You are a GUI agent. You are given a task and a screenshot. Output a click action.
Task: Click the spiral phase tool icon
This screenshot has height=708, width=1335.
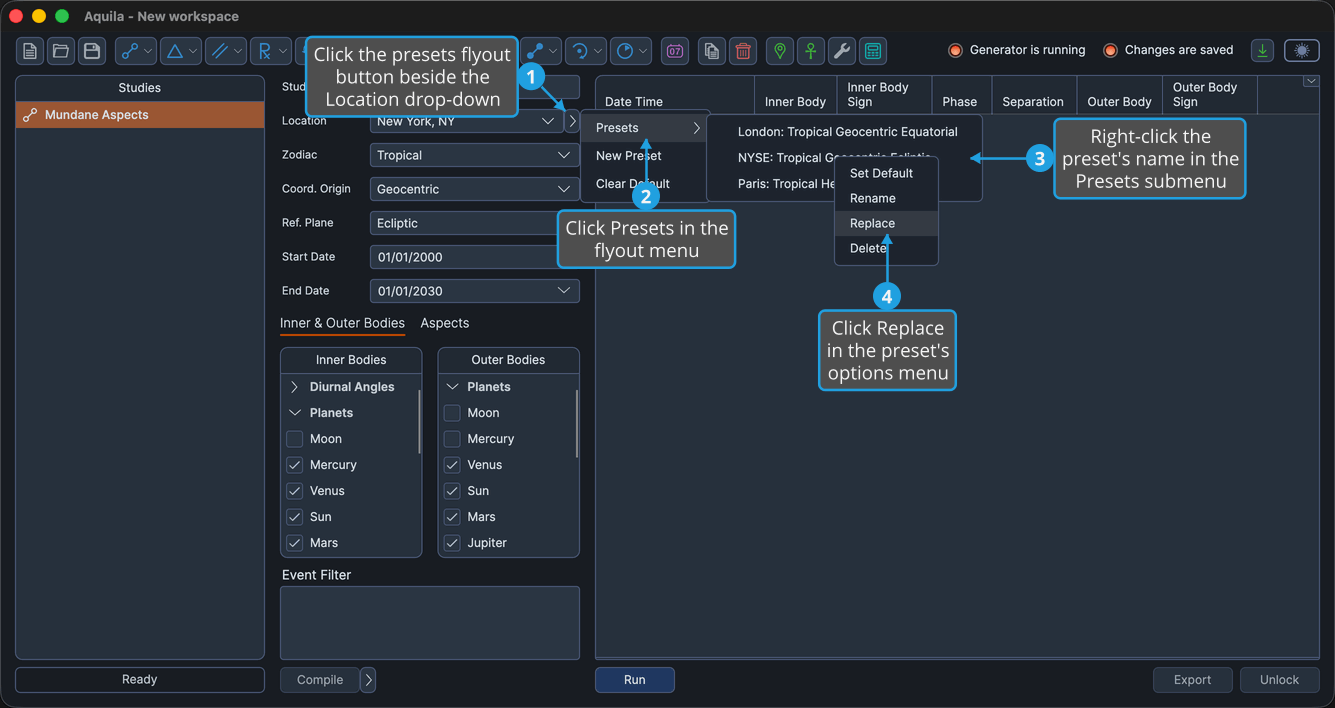579,51
